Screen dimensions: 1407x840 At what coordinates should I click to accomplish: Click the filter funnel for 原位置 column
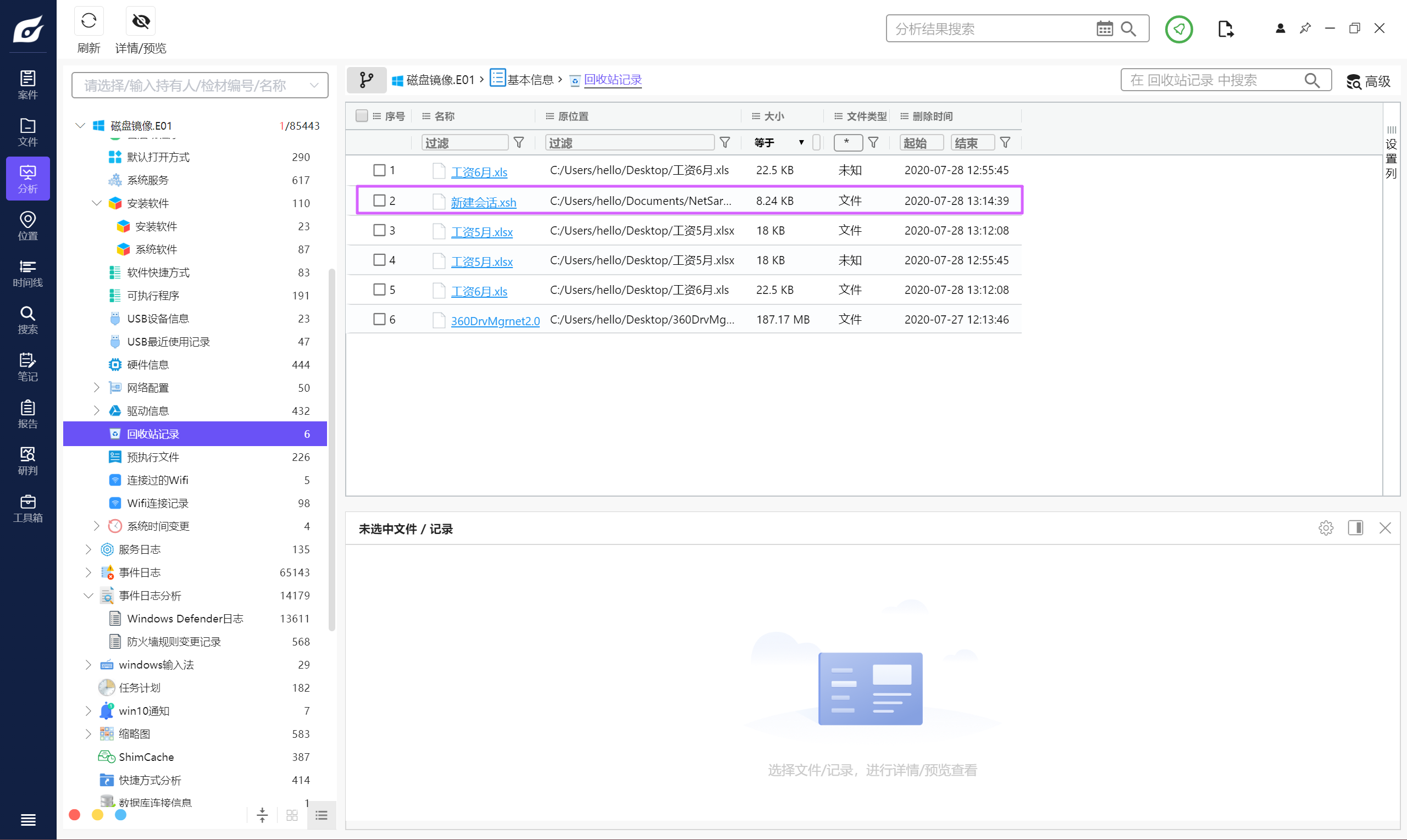click(725, 143)
